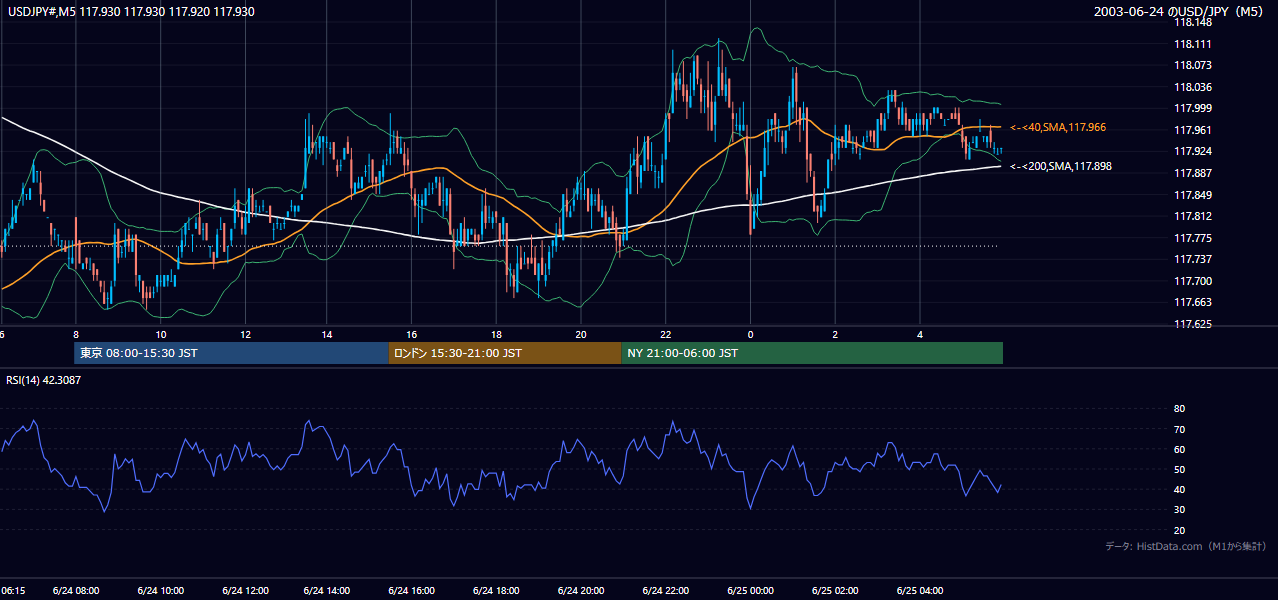The height and width of the screenshot is (600, 1278).
Task: Click the RSI 20 level label
Action: [1180, 530]
